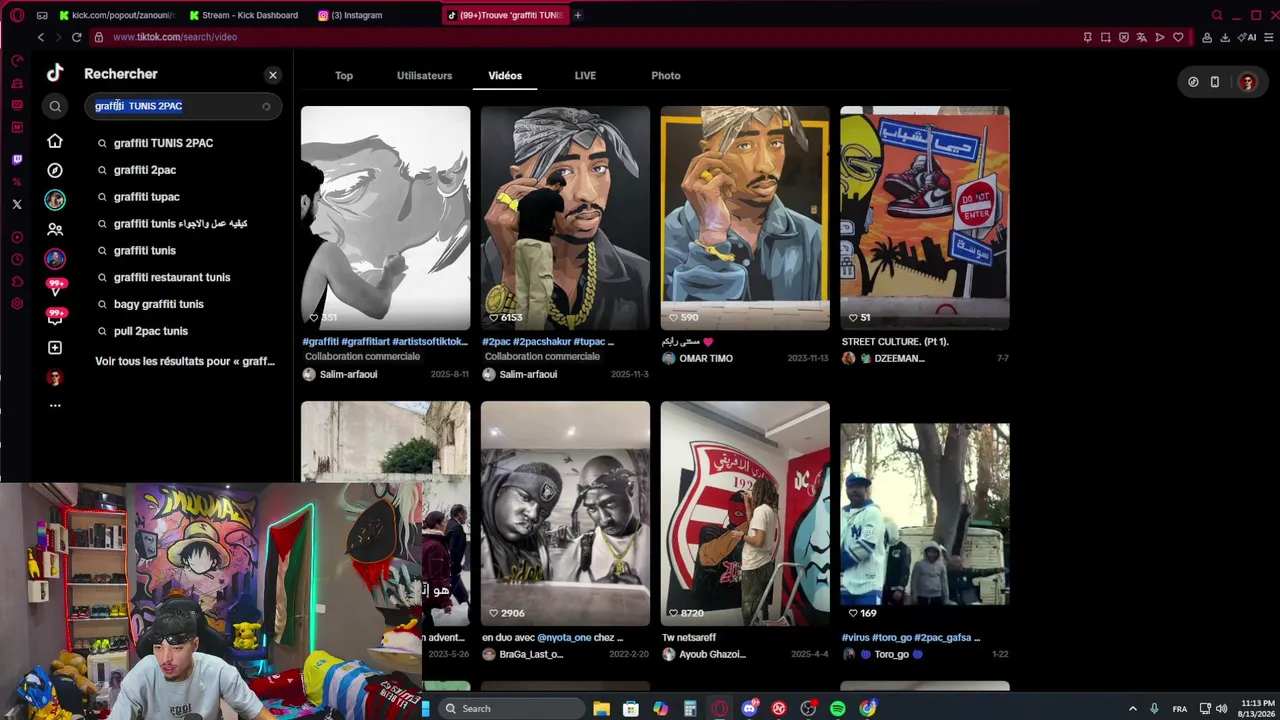This screenshot has height=720, width=1280.
Task: Reload the page in browser toolbar
Action: click(x=76, y=37)
